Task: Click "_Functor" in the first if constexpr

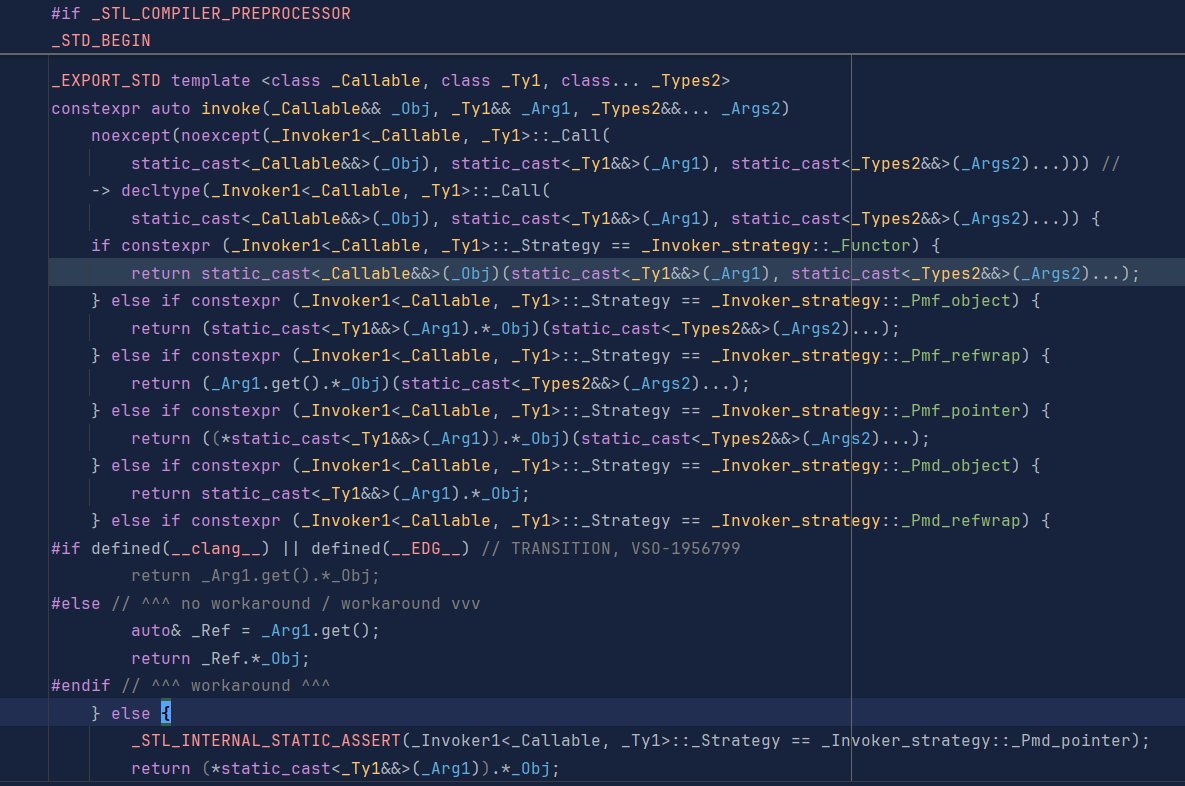Action: (871, 246)
